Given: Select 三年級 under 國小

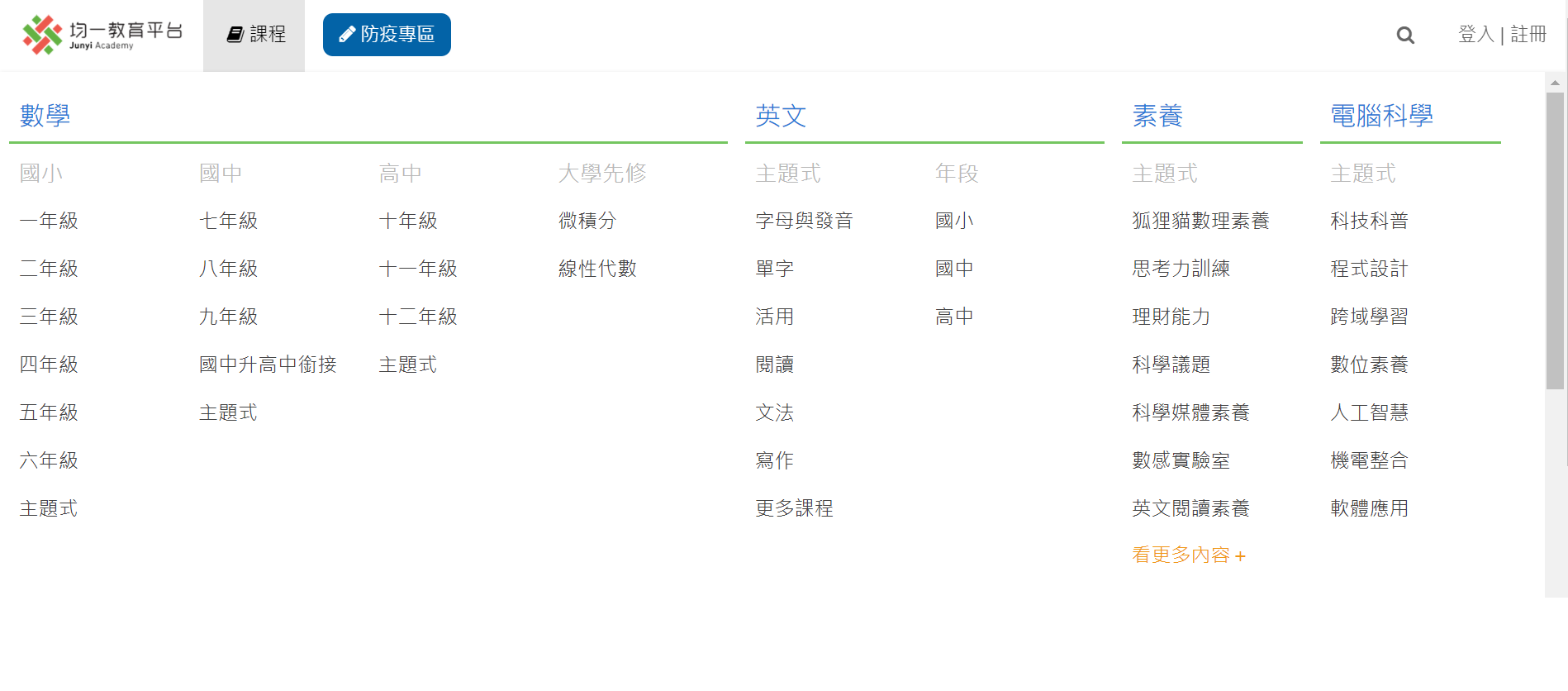Looking at the screenshot, I should (49, 317).
